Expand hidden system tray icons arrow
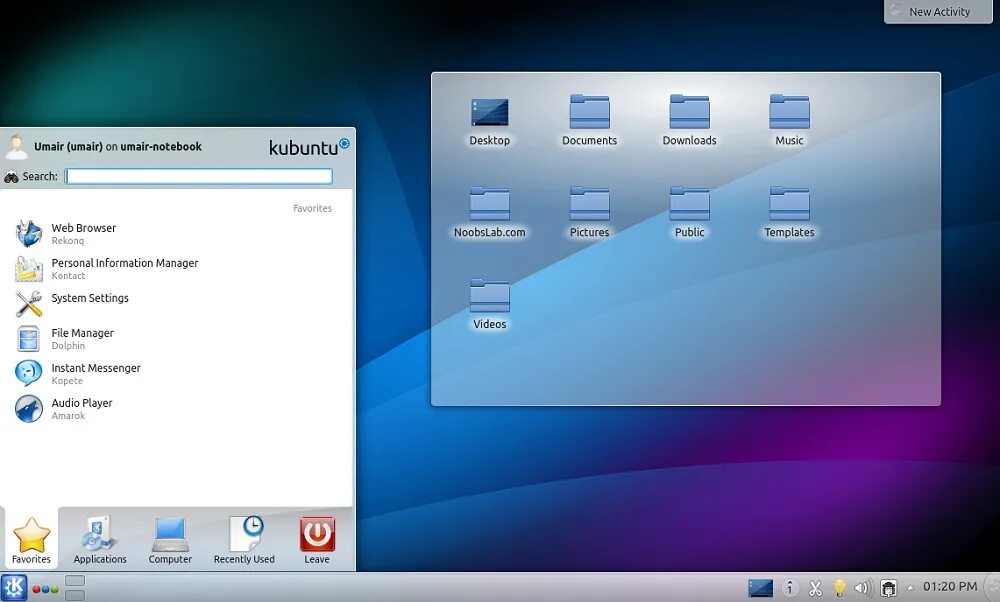Image resolution: width=1000 pixels, height=602 pixels. (910, 588)
